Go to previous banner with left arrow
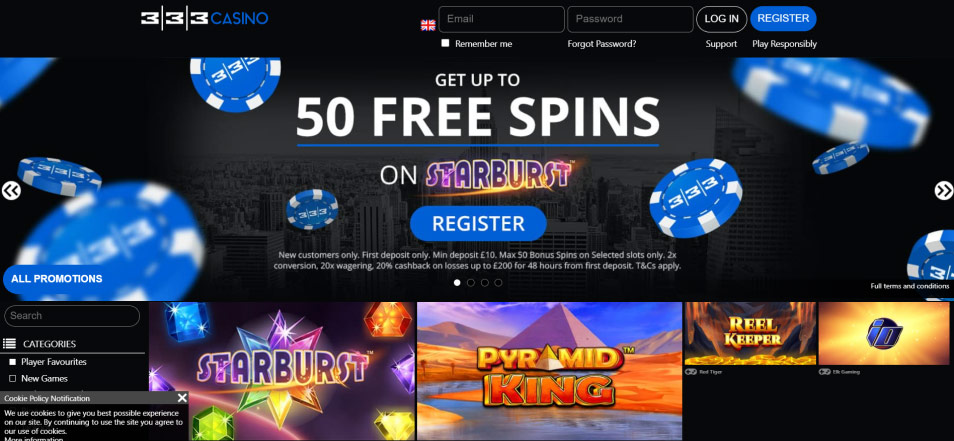Image resolution: width=954 pixels, height=441 pixels. (x=11, y=190)
